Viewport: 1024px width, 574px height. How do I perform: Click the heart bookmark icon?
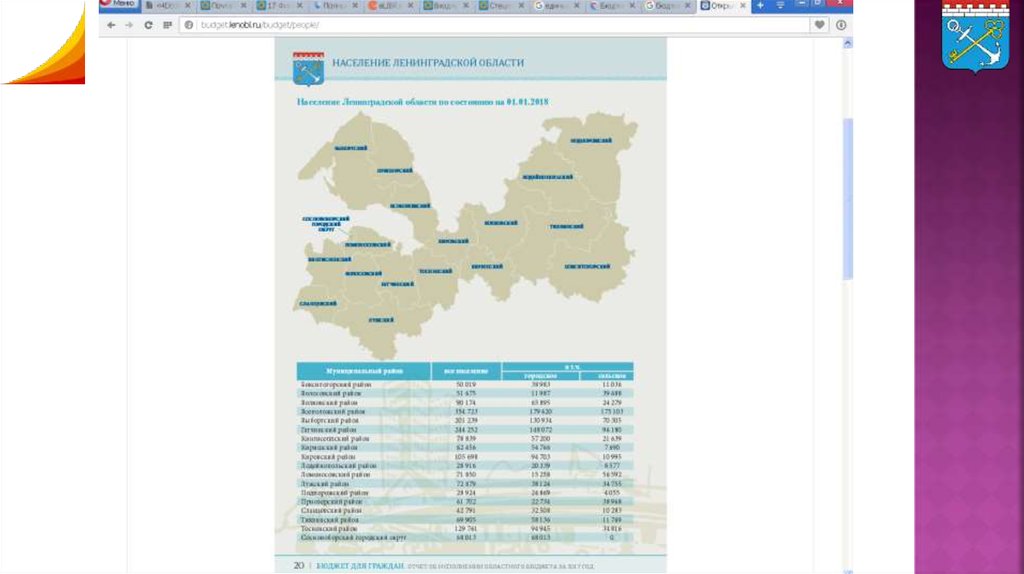point(820,25)
